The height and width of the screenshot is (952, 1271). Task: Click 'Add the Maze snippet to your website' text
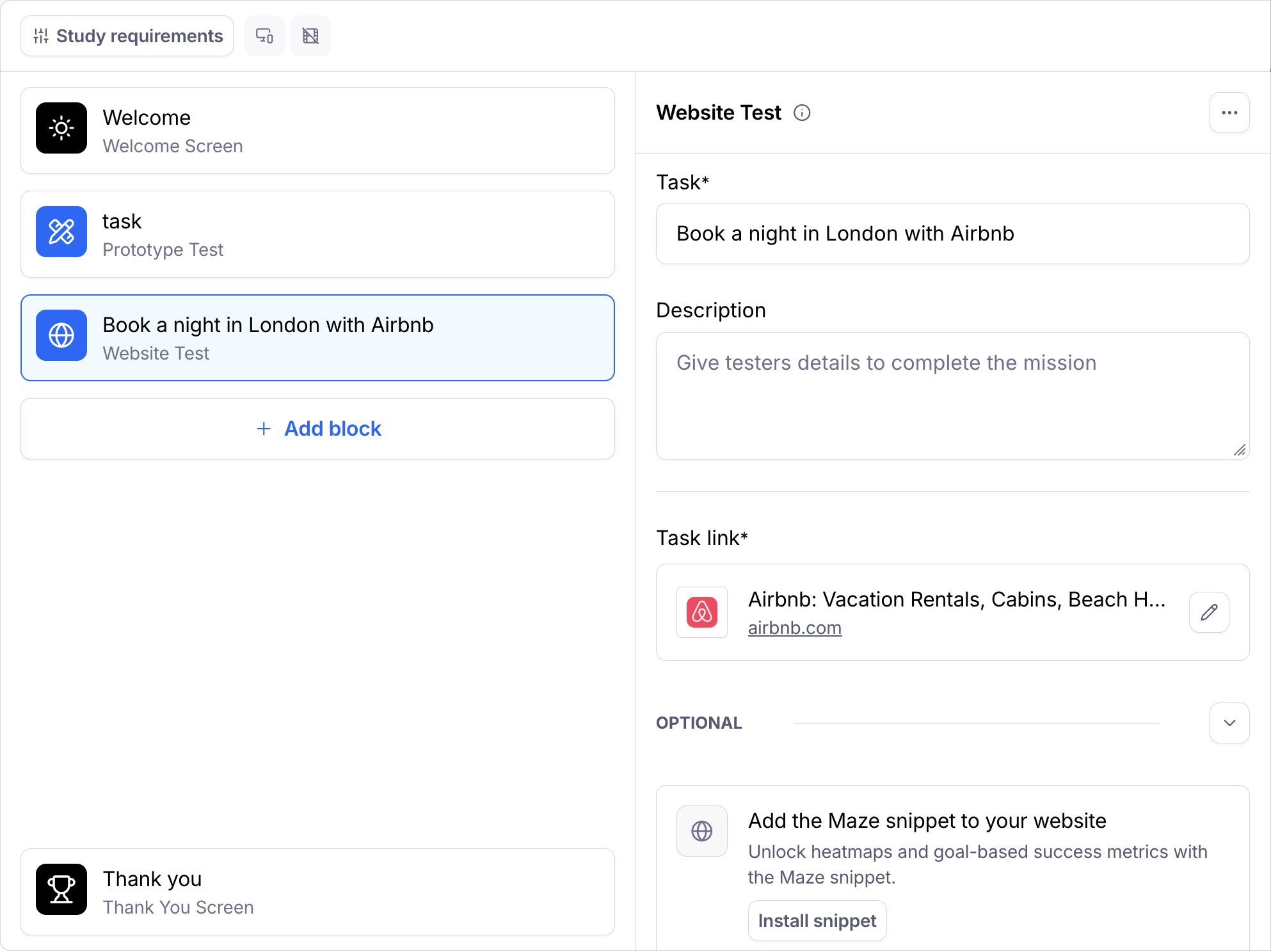[x=927, y=821]
